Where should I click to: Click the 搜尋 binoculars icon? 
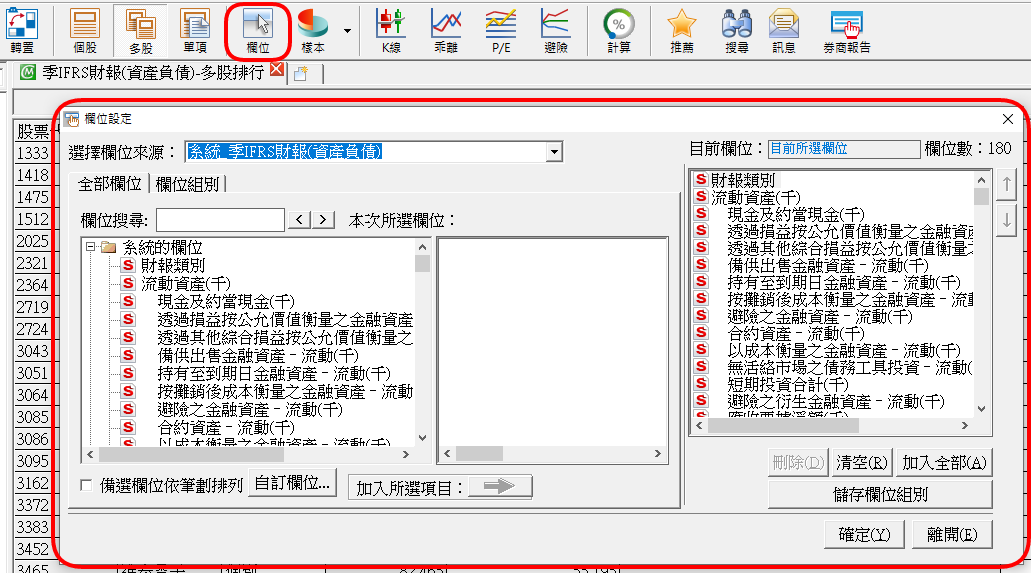pos(737,30)
